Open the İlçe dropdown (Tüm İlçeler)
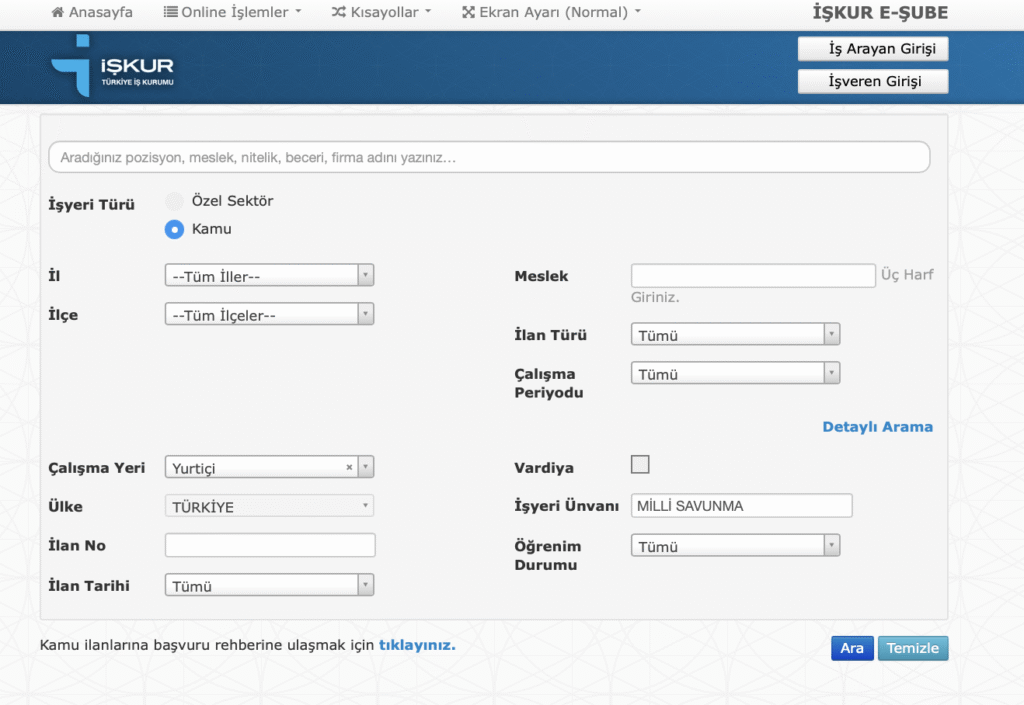 point(269,314)
